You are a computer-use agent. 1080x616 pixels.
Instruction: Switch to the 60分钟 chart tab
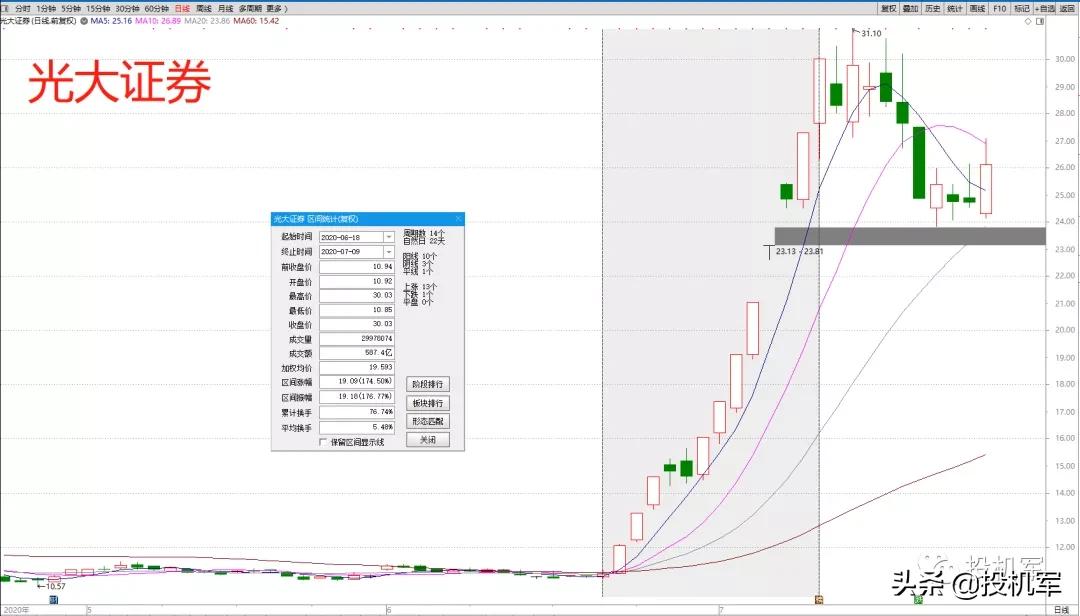pyautogui.click(x=156, y=8)
